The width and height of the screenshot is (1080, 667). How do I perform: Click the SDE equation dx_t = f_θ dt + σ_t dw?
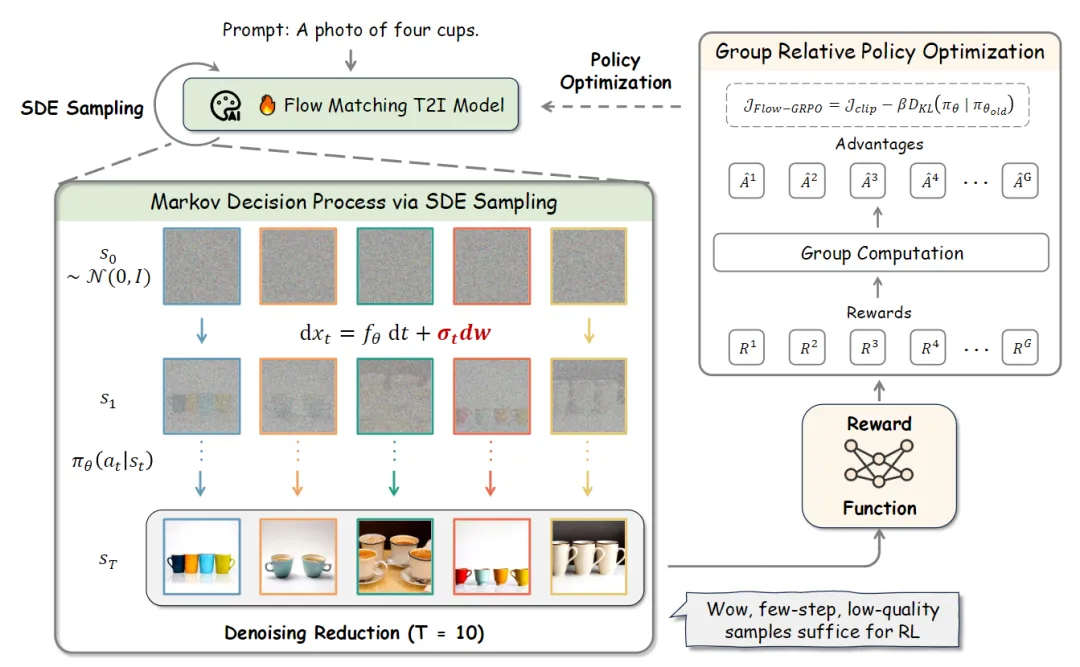pyautogui.click(x=395, y=334)
